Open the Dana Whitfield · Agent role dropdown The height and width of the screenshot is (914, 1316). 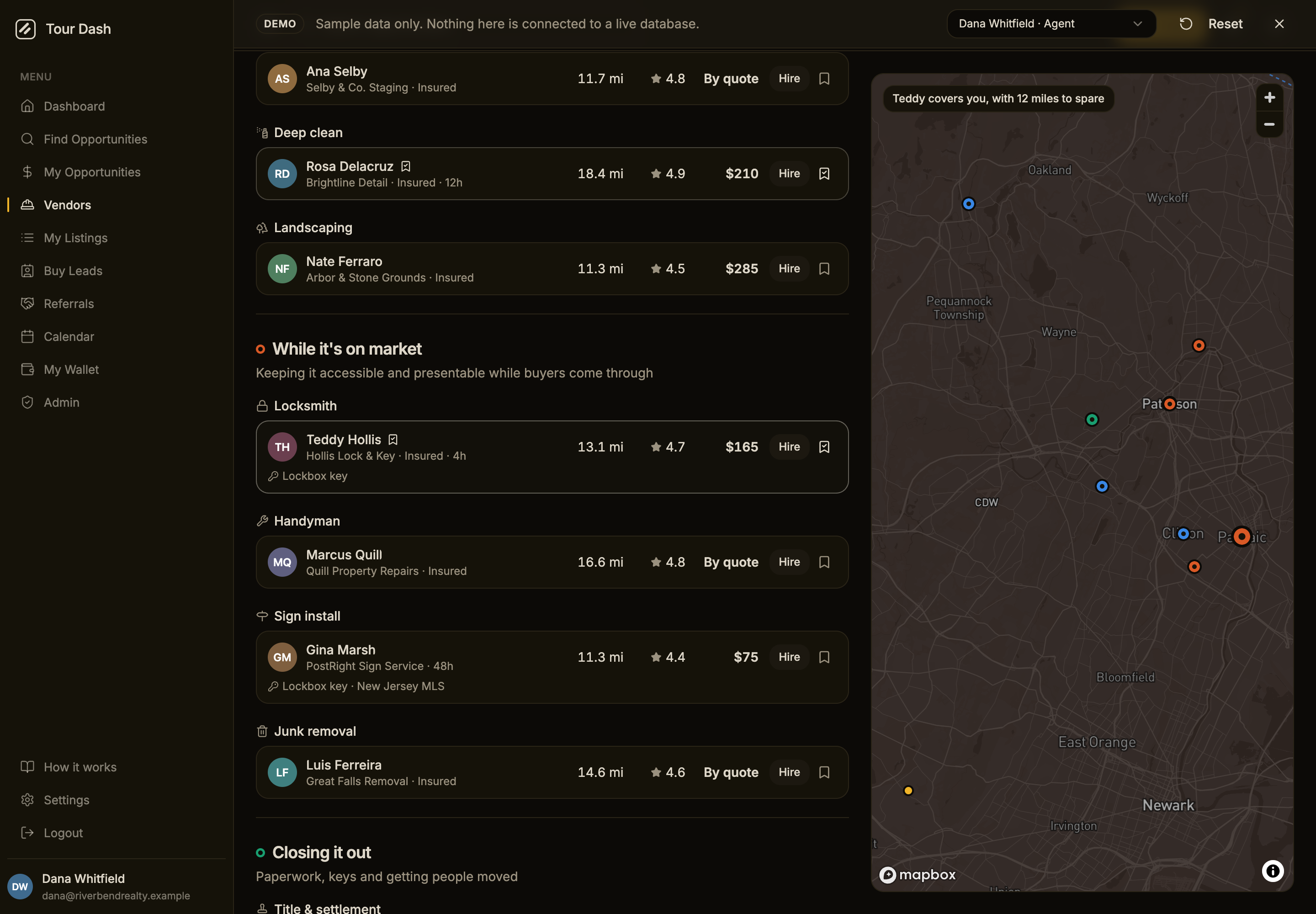(1051, 23)
